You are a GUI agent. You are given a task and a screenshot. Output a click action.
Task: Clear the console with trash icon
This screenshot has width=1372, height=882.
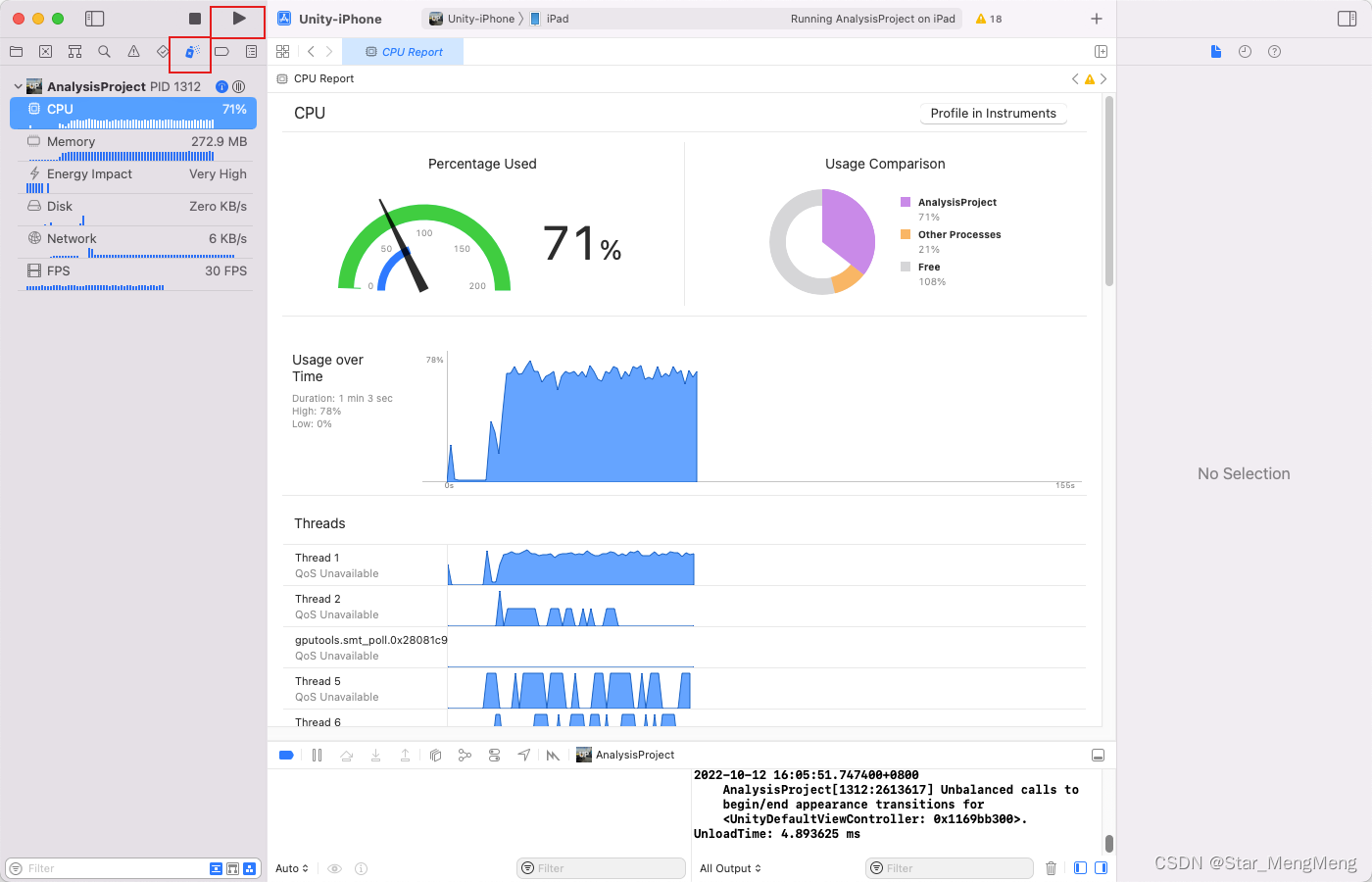point(1051,868)
